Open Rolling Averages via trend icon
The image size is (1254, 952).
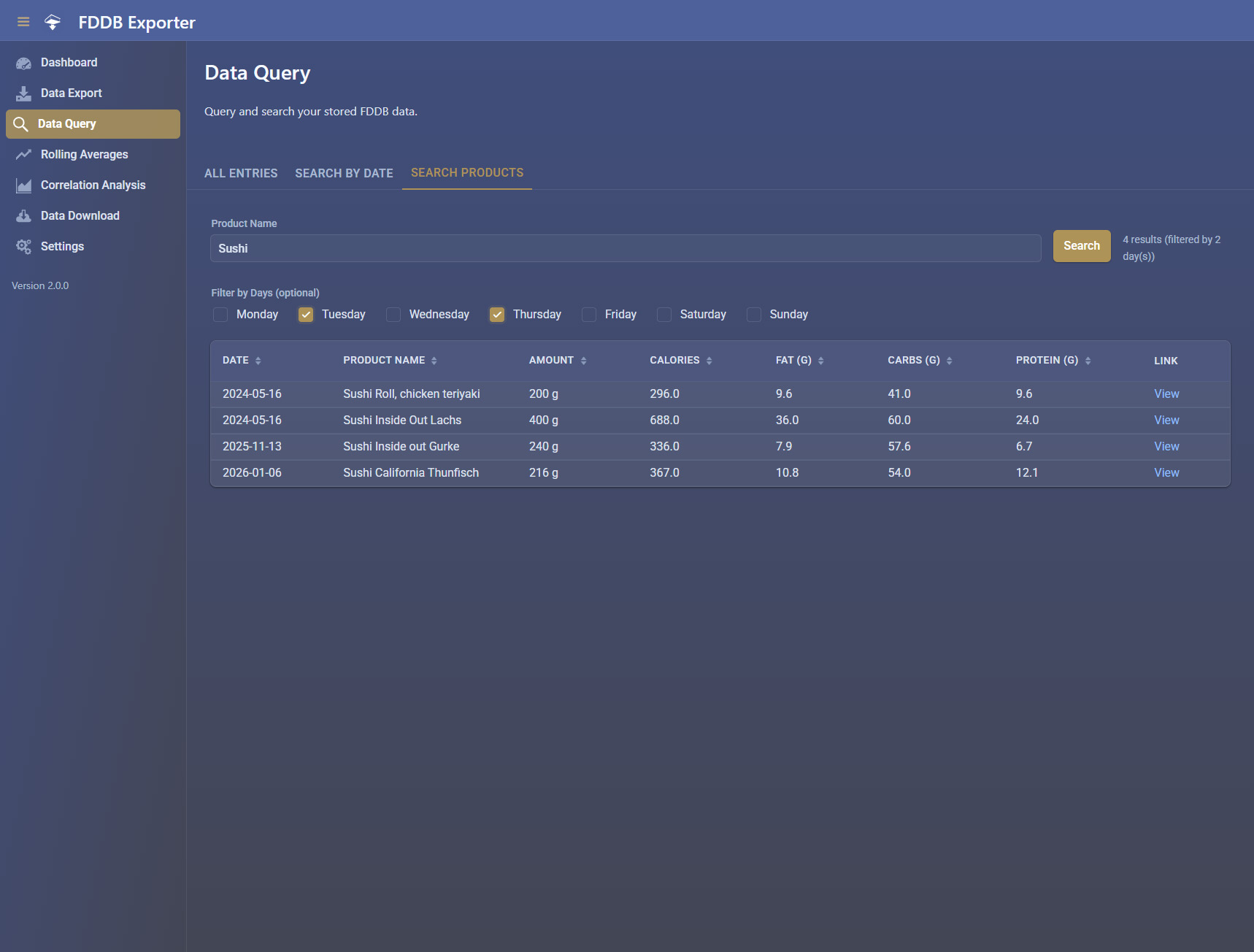(x=23, y=155)
